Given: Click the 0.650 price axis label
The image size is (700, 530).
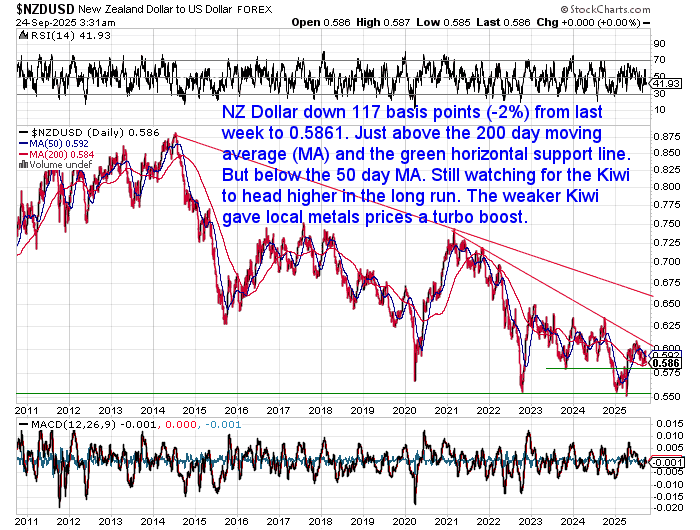Looking at the screenshot, I should point(667,303).
